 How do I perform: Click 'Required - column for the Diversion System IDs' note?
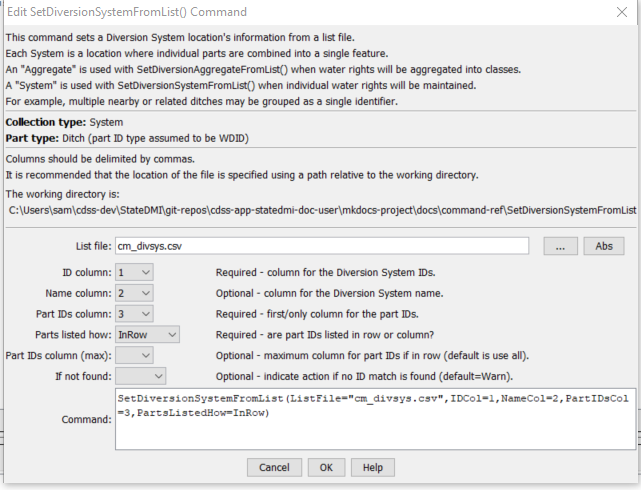tap(325, 273)
